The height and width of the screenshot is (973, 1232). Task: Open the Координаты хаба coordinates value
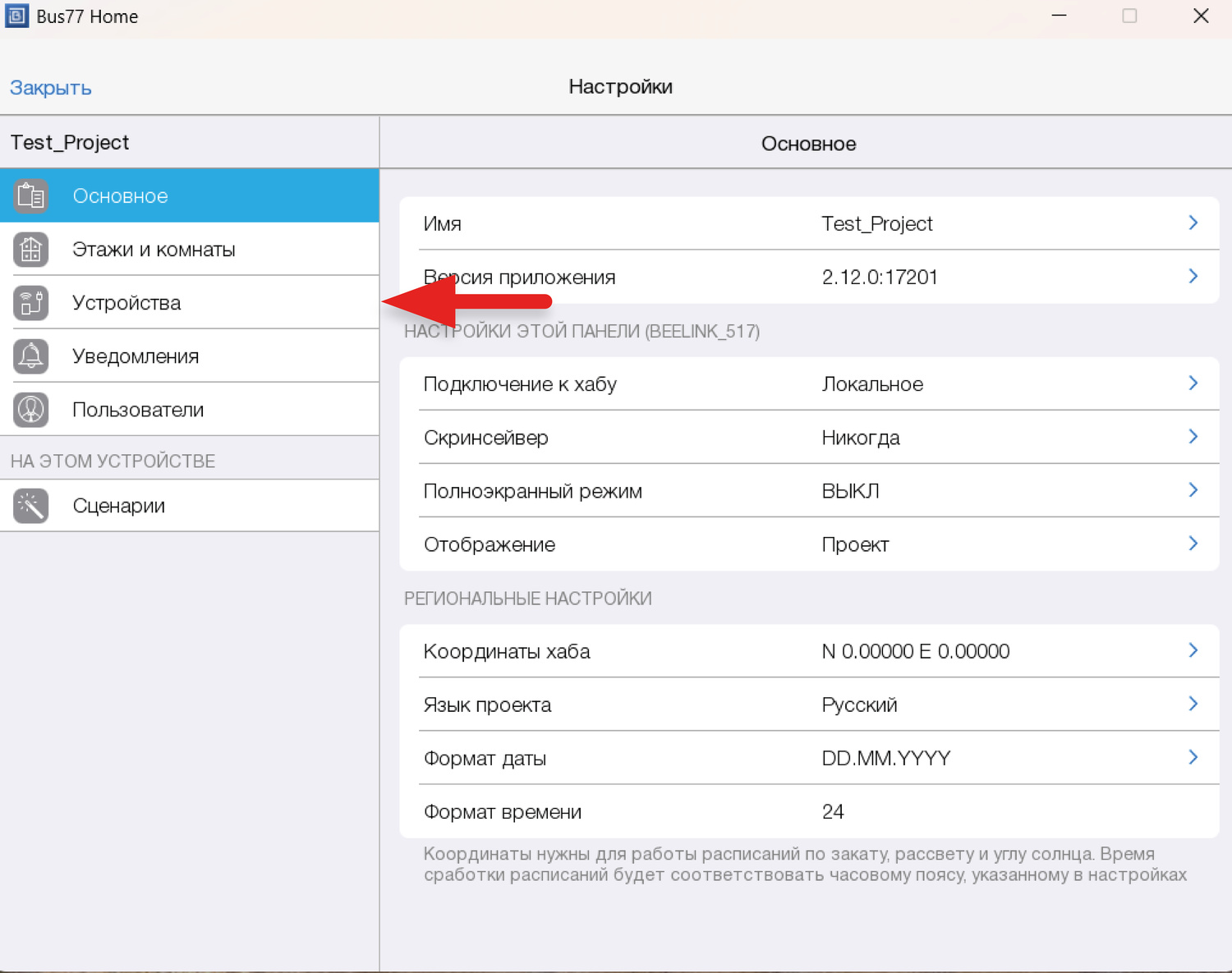[915, 651]
